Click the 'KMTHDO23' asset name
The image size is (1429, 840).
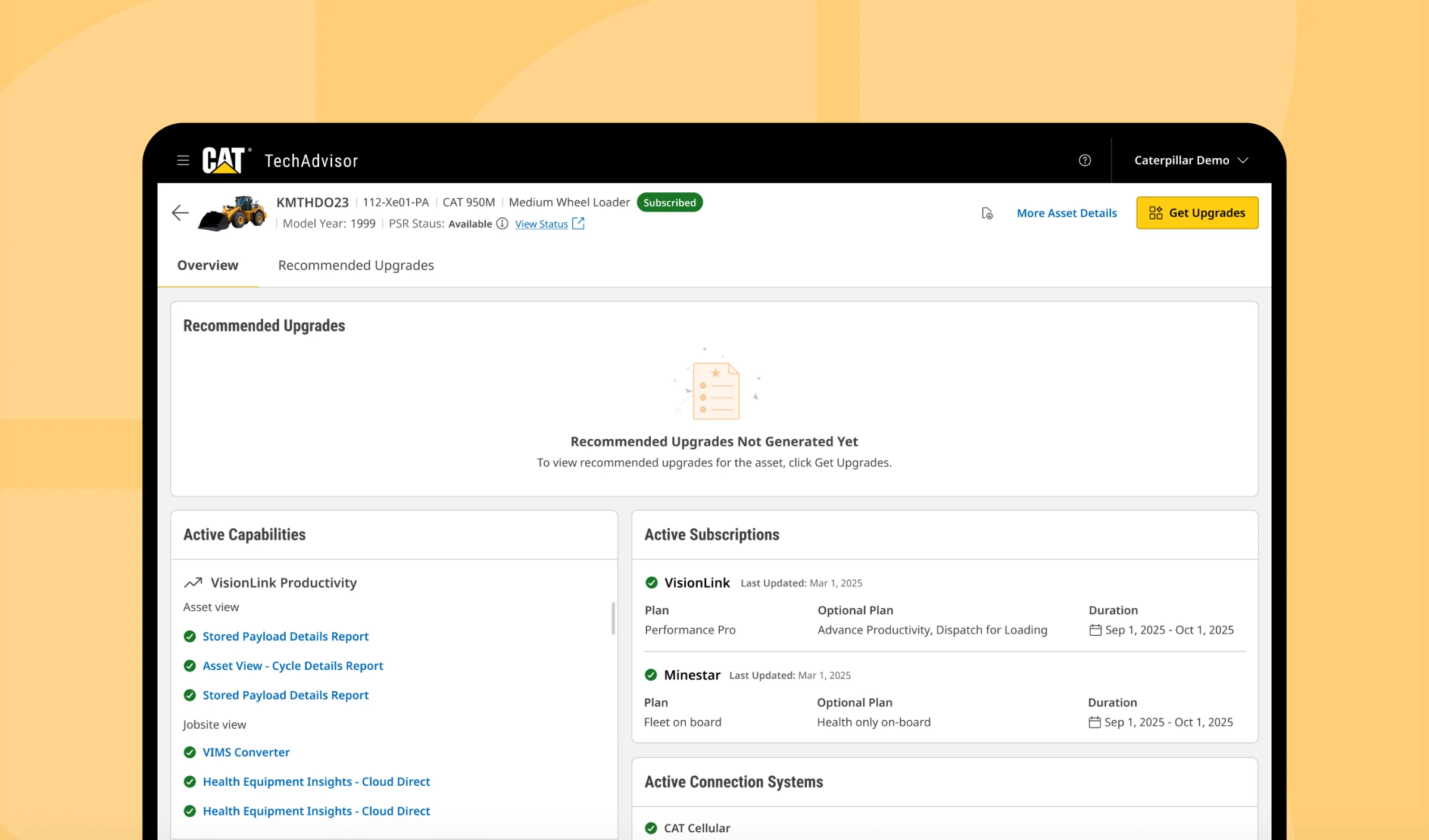click(313, 202)
